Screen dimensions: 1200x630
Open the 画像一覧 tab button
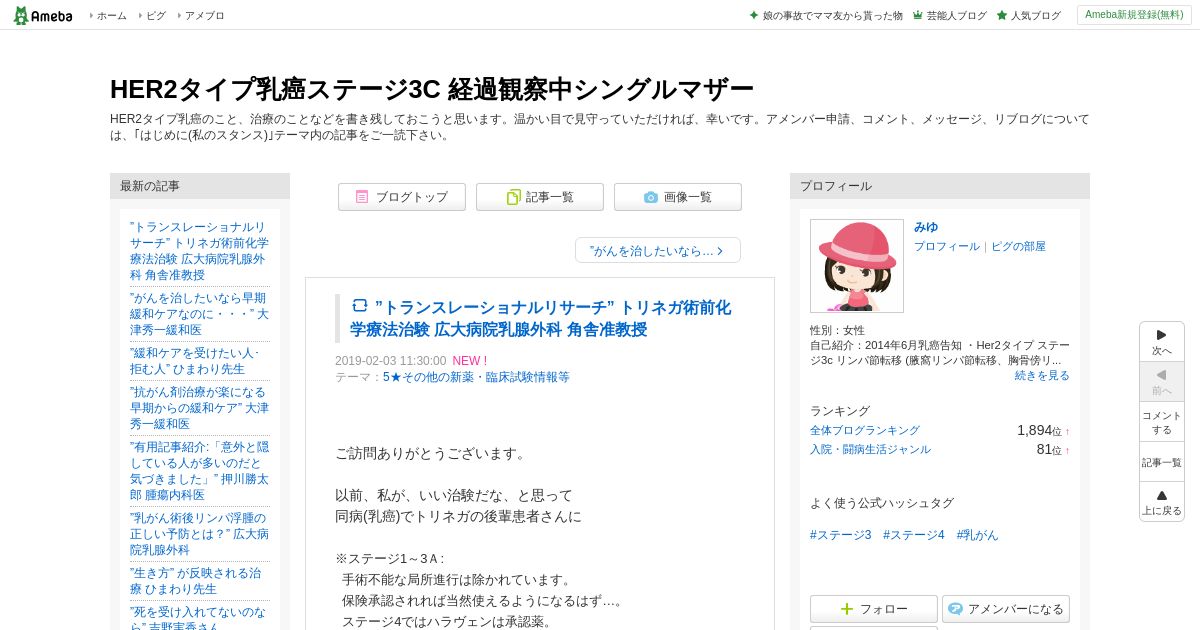point(678,197)
